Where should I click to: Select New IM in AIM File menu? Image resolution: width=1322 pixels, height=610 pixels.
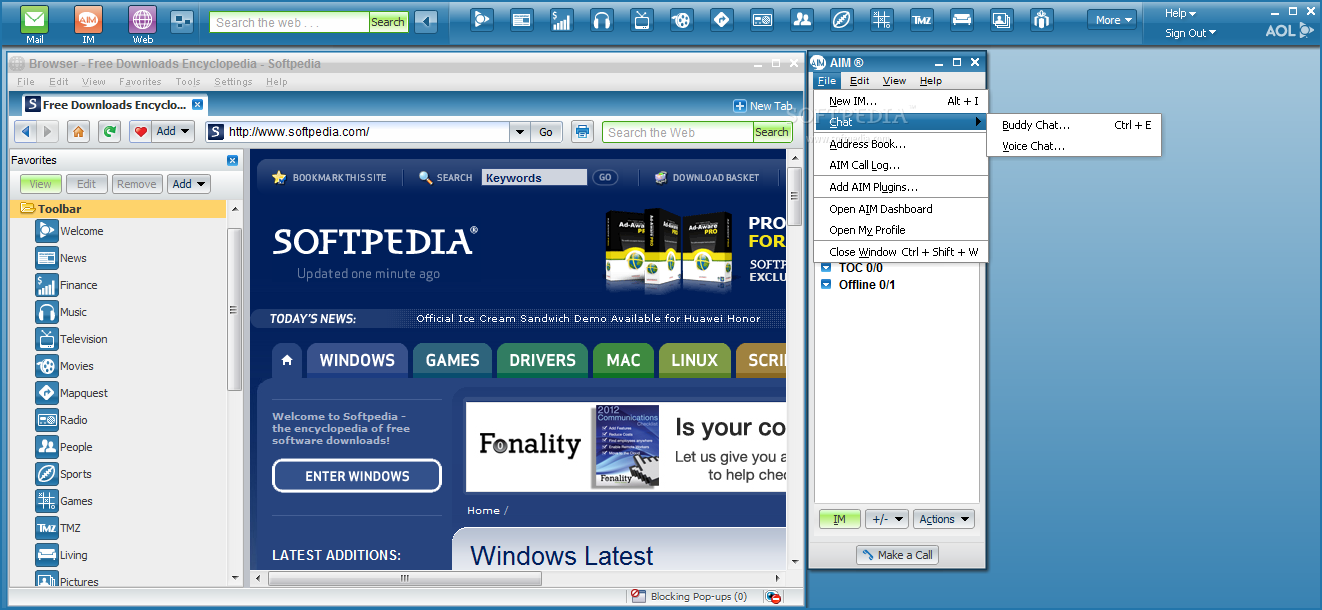click(900, 101)
